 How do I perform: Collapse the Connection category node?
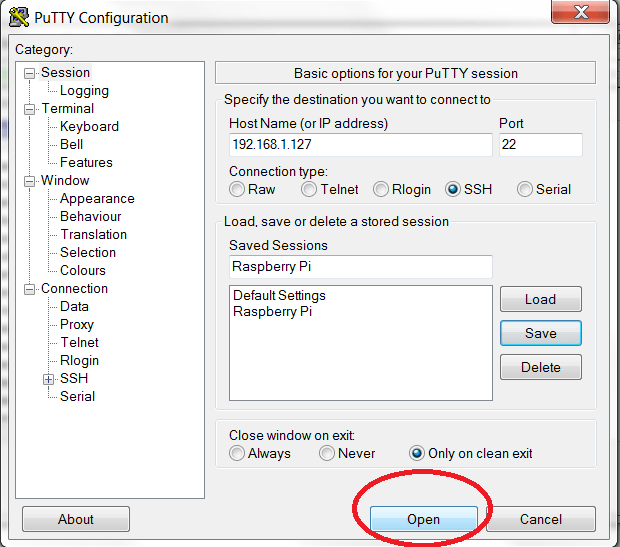[30, 289]
